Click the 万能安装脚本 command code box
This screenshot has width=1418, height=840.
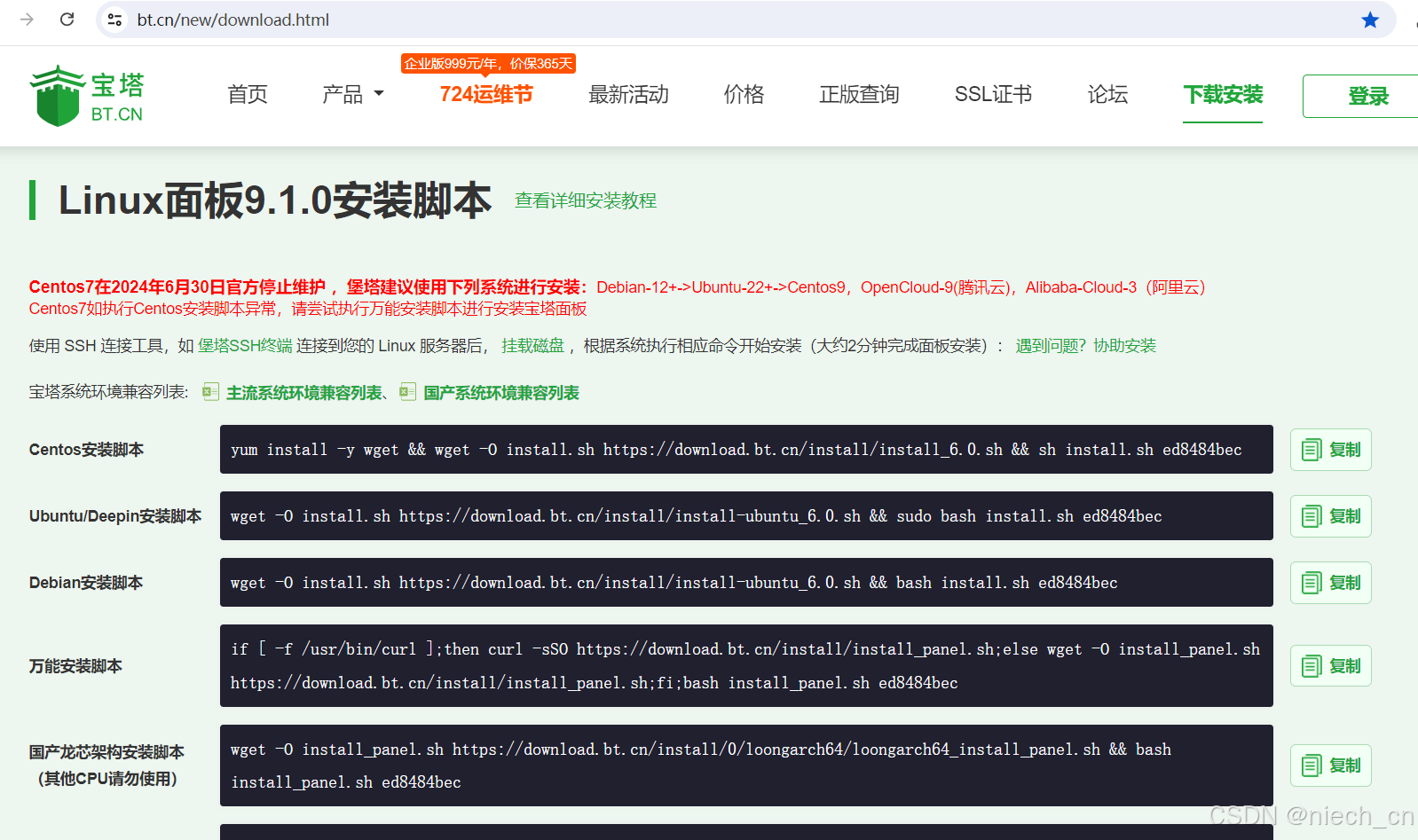click(x=746, y=666)
